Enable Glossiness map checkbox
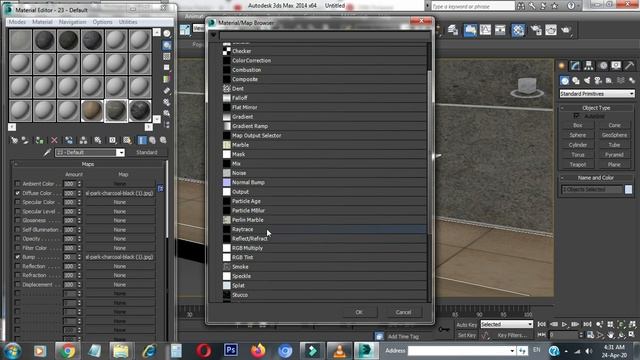640x360 pixels. [x=18, y=220]
